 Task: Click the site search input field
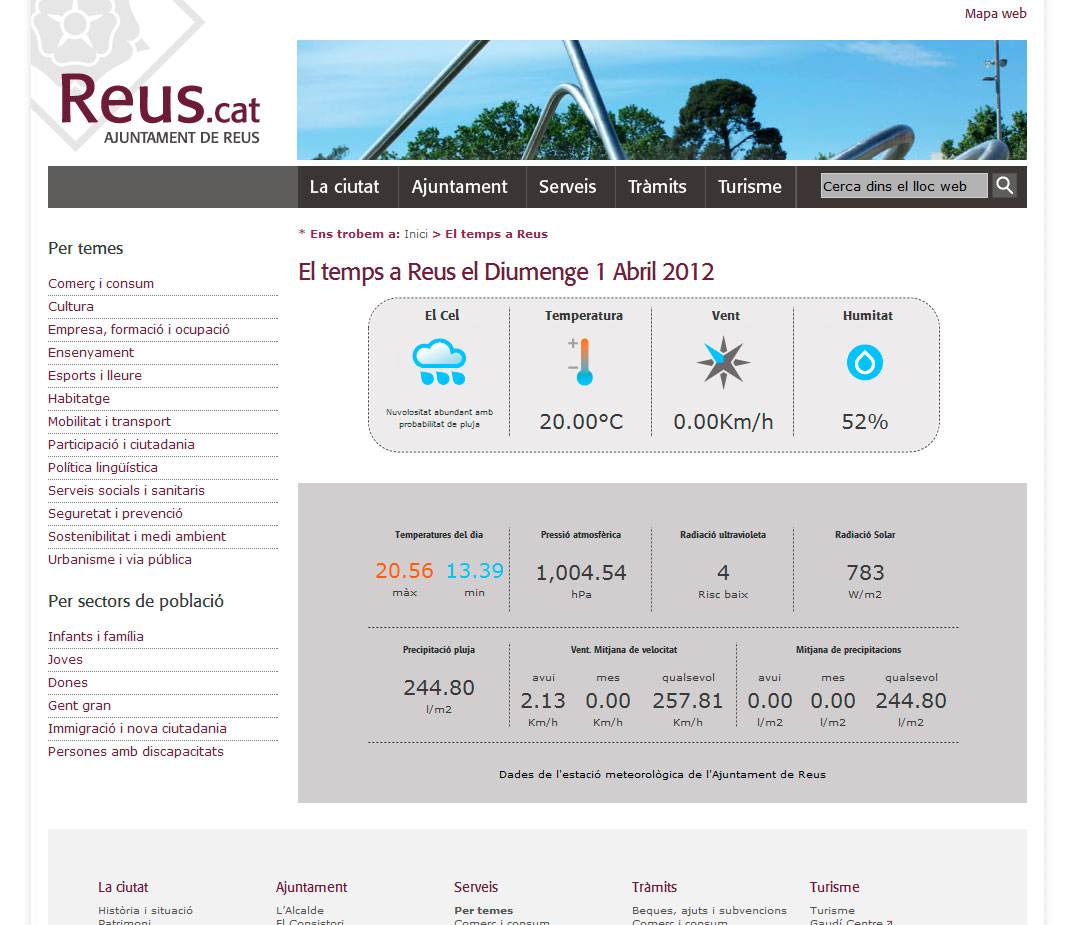coord(903,186)
